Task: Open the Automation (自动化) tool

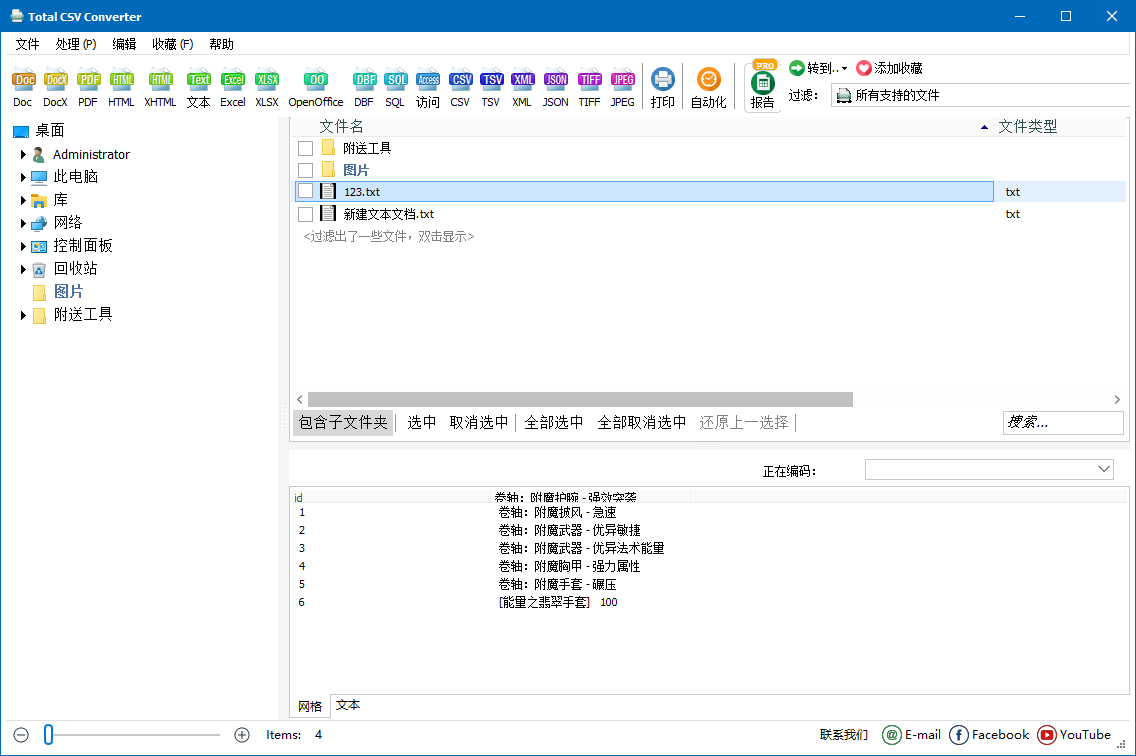Action: click(x=709, y=88)
